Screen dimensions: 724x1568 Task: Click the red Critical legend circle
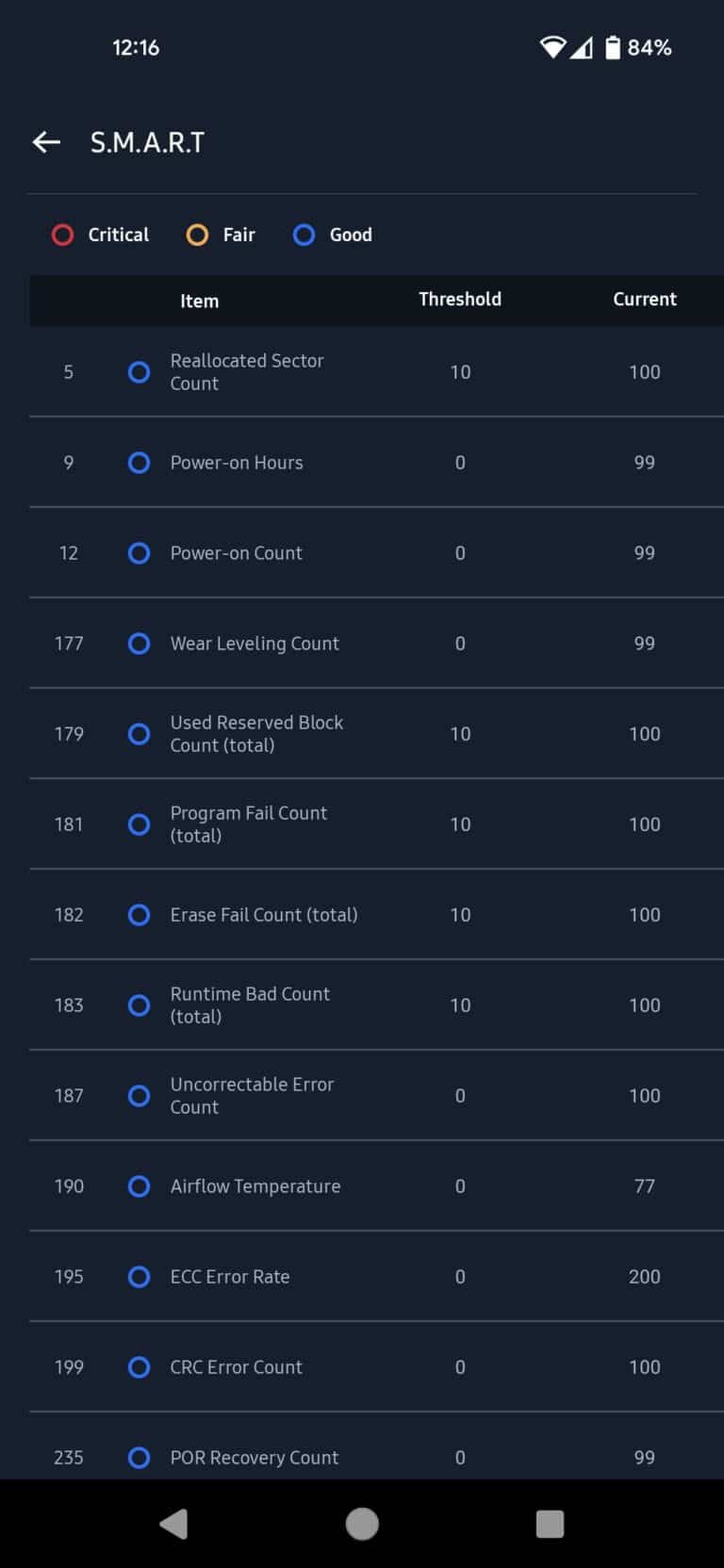point(62,235)
